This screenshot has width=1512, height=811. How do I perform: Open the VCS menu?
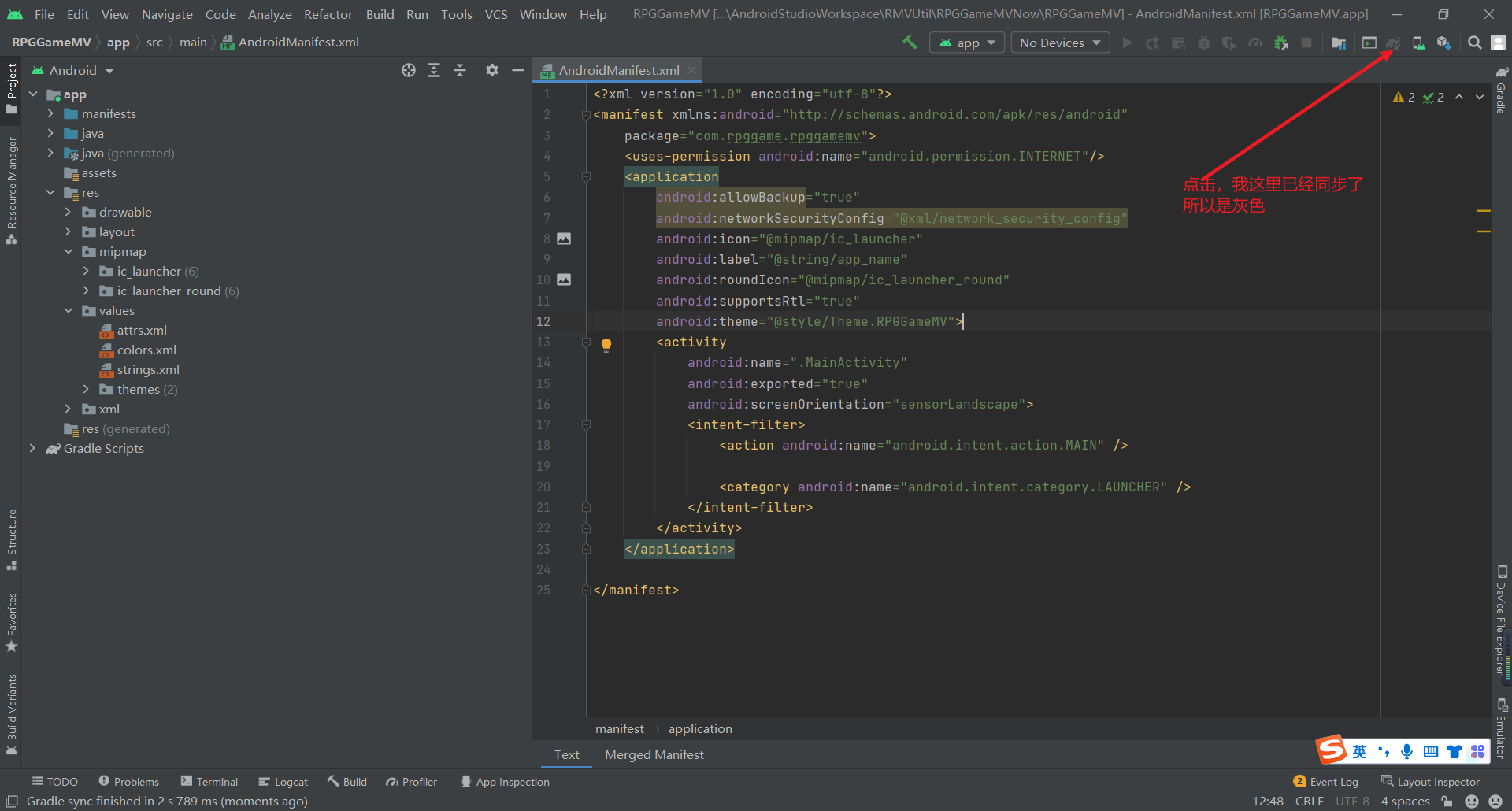point(496,14)
